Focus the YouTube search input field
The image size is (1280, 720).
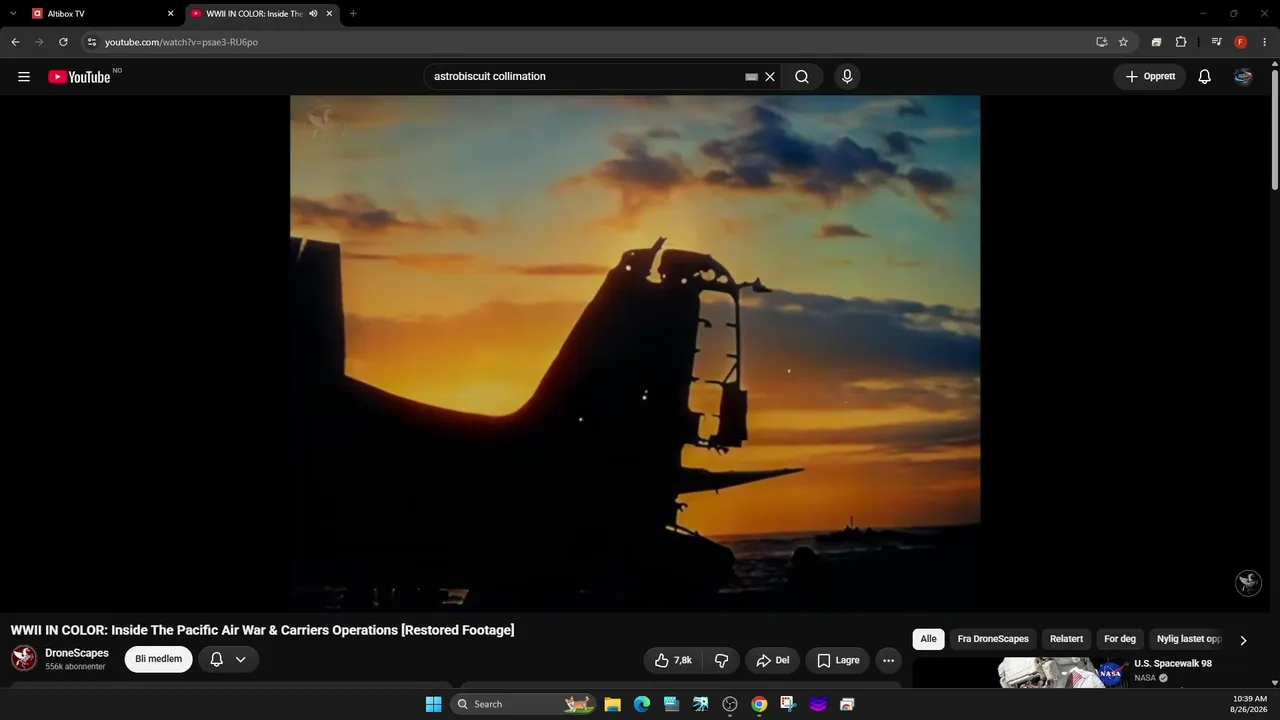tap(587, 77)
